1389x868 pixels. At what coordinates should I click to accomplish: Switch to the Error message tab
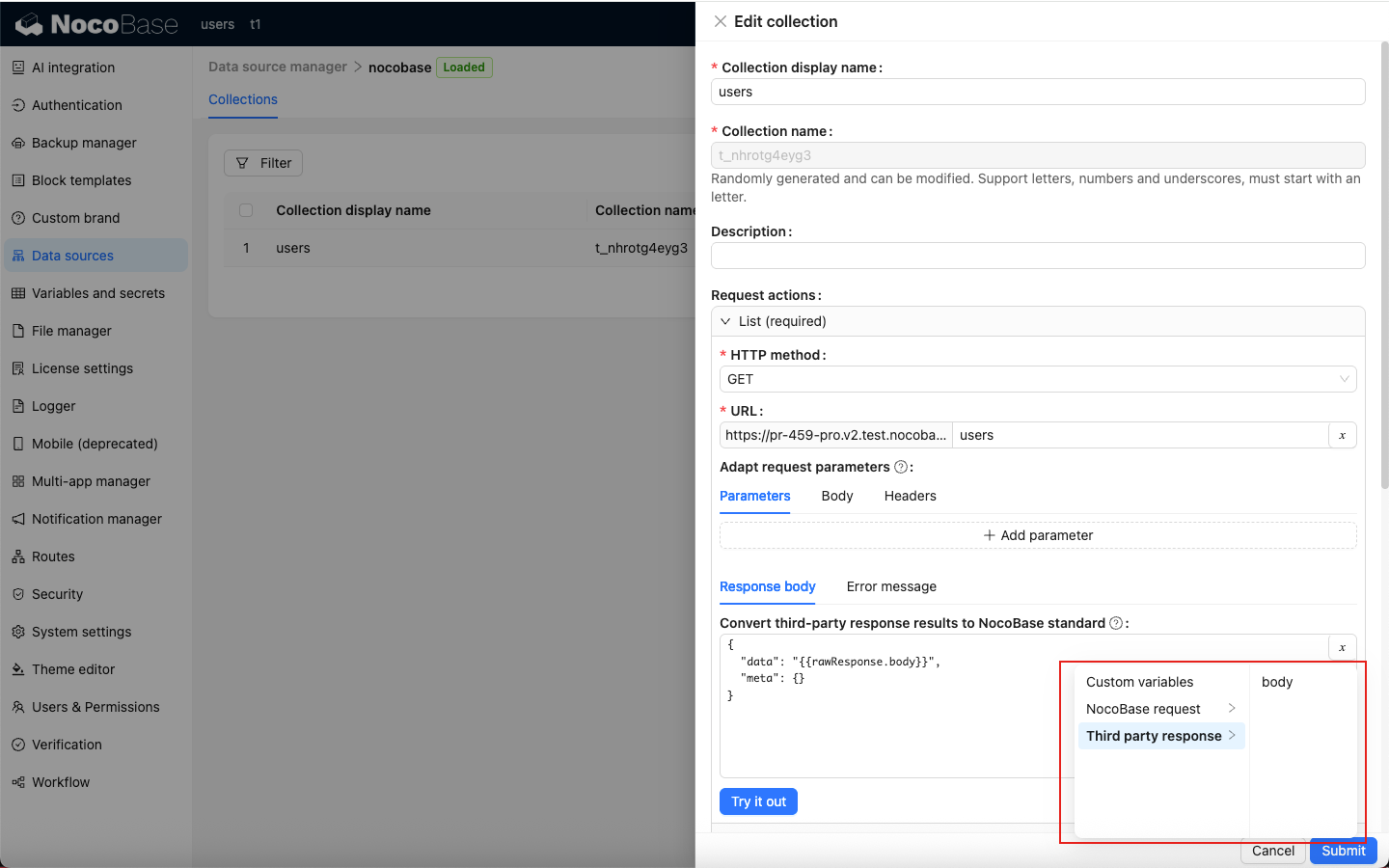(x=891, y=586)
